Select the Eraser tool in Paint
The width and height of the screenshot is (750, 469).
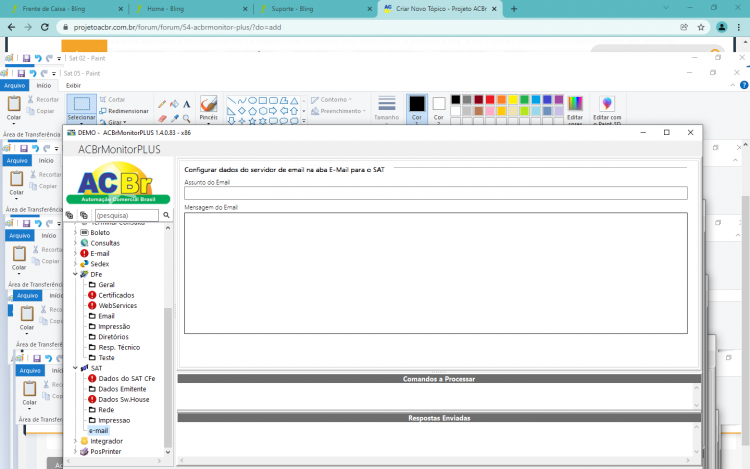pyautogui.click(x=162, y=118)
